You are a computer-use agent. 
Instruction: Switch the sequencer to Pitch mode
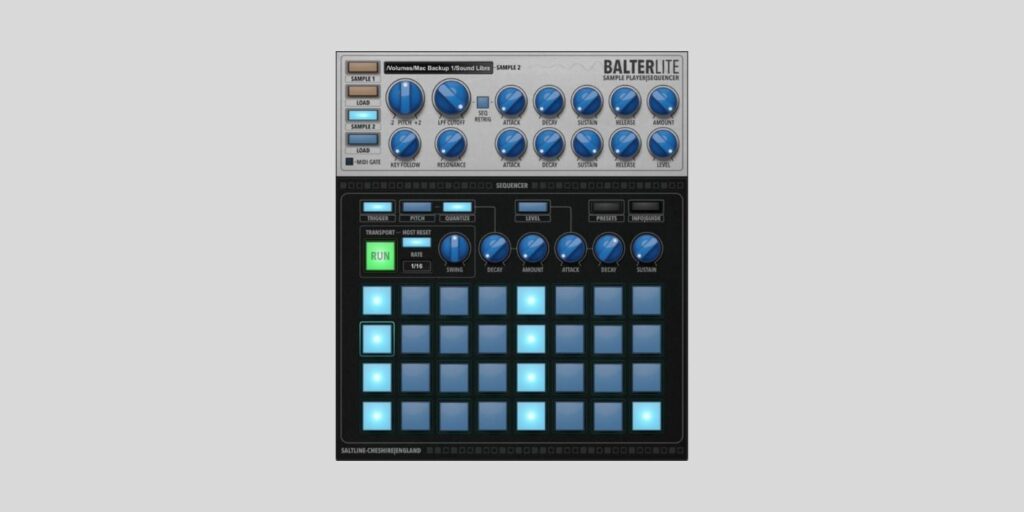pos(417,207)
